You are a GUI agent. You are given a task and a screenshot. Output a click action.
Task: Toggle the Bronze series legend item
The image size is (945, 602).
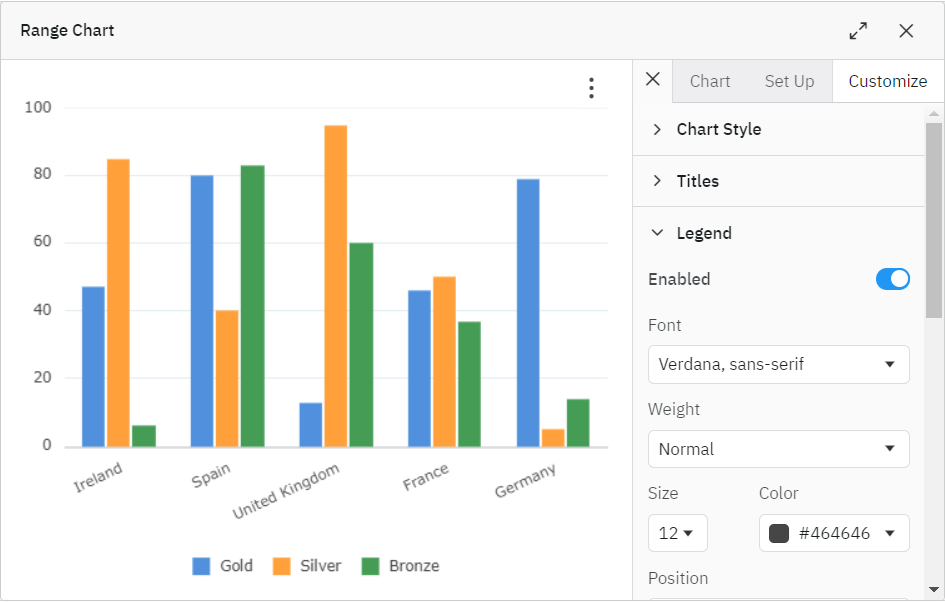point(400,566)
